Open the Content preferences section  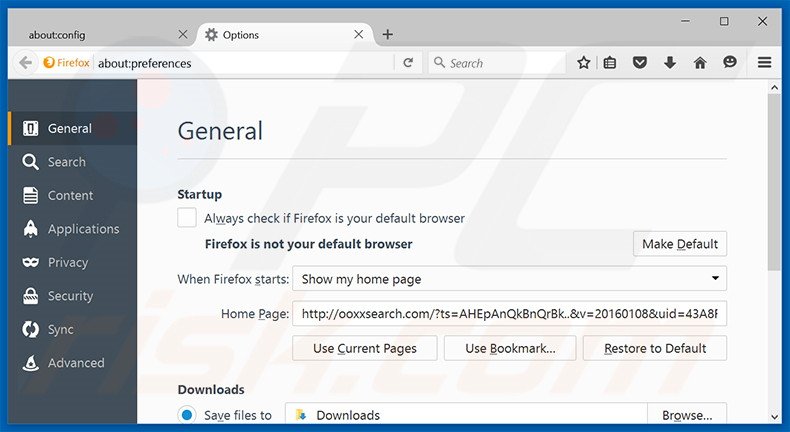tap(73, 196)
